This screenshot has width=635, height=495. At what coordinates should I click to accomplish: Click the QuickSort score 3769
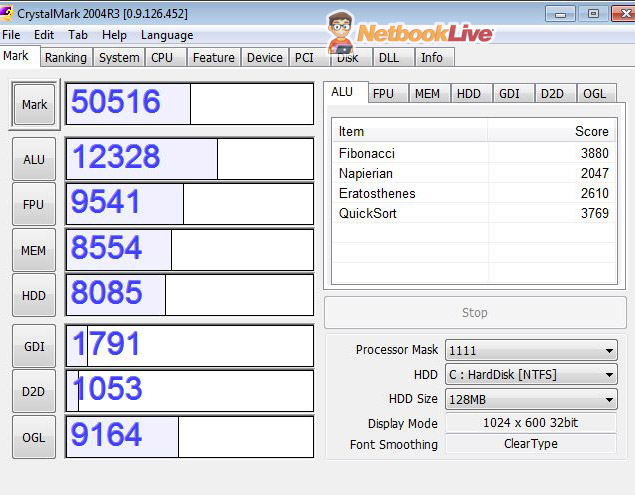tap(595, 213)
